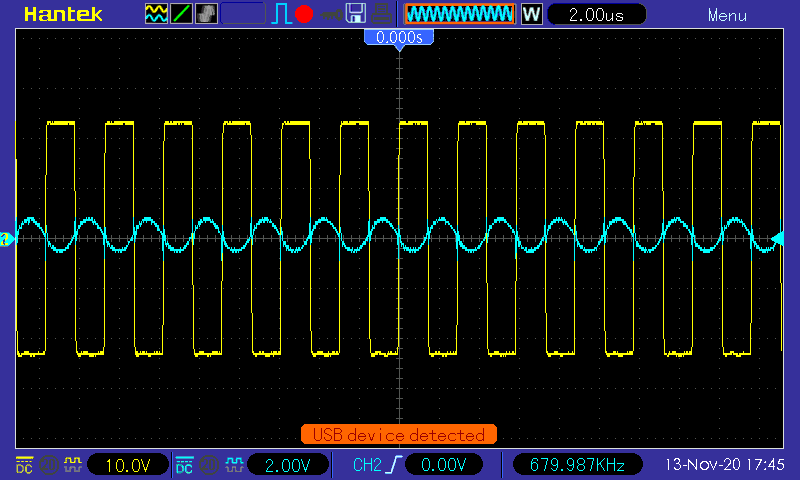Click the red record dot icon

pyautogui.click(x=304, y=14)
